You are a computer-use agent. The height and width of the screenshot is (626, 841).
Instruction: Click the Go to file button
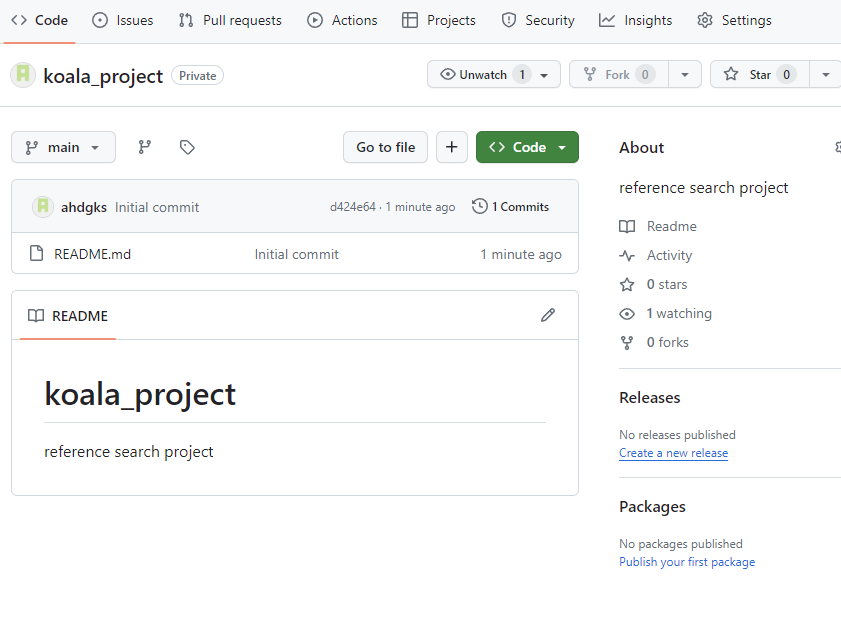[386, 147]
